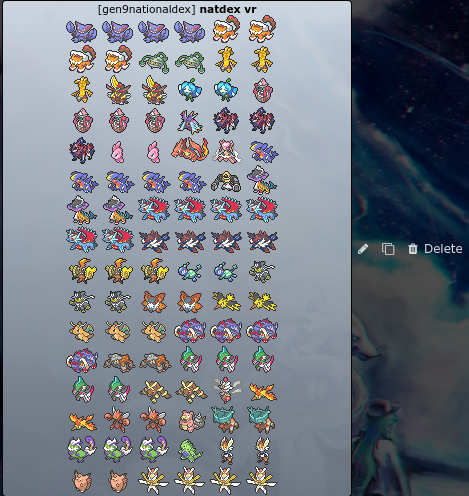This screenshot has width=469, height=496.
Task: Select the left Clefable sprite
Action: pos(82,480)
